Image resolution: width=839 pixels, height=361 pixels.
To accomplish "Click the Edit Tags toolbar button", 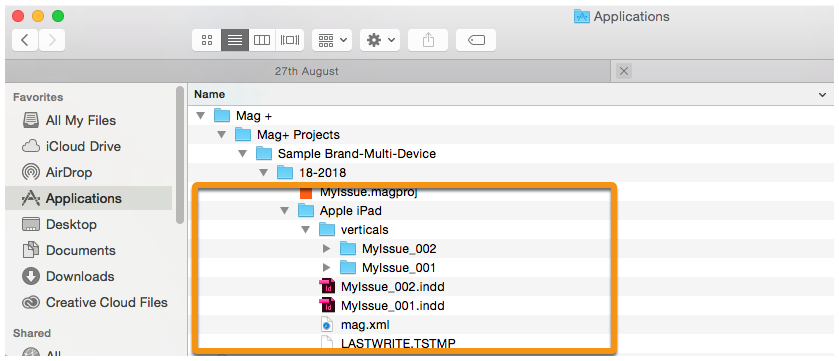I will pos(476,40).
